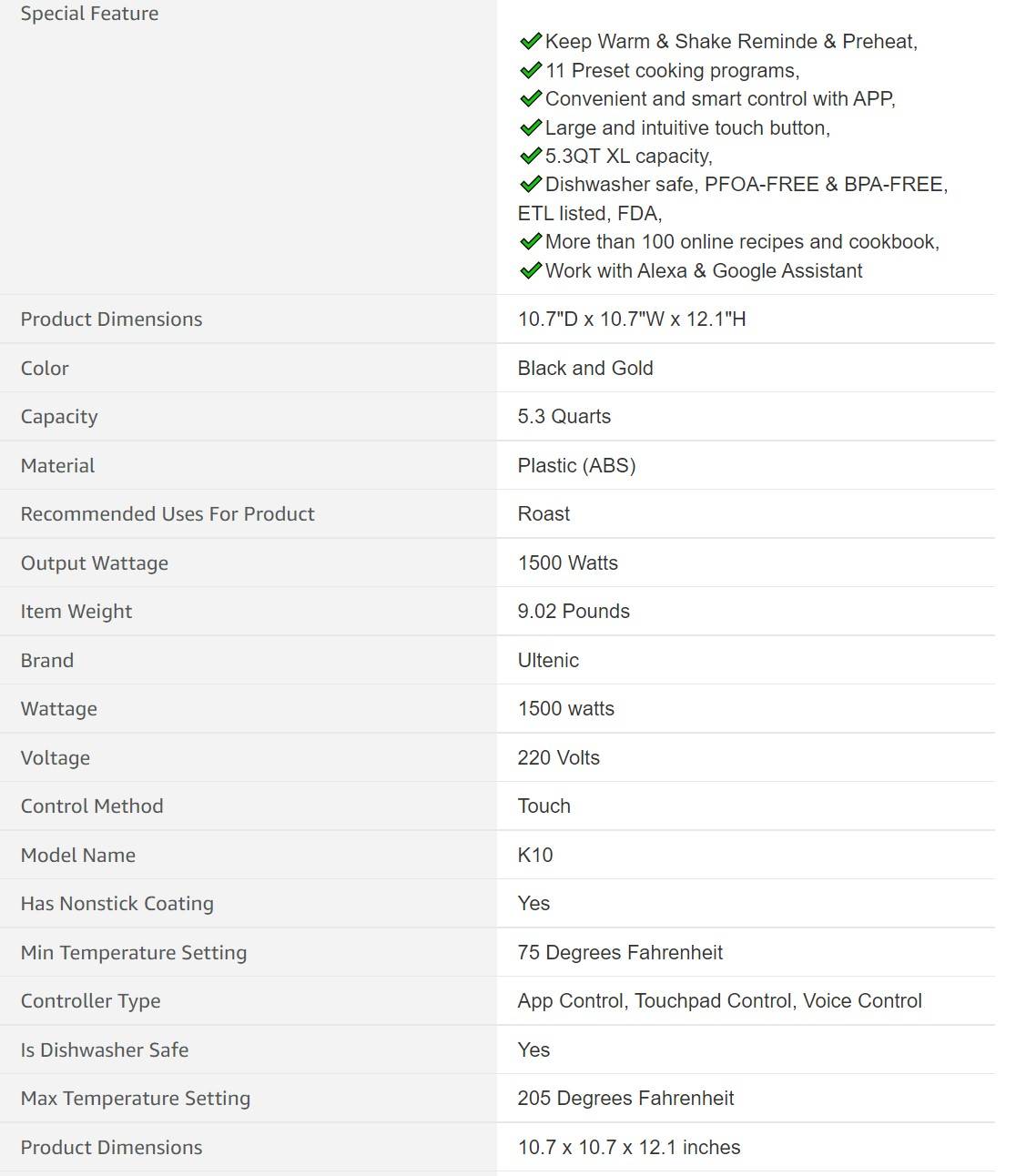Click checkmark beside Convenient and smart control
Screen dimensions: 1036x1176
(x=531, y=98)
